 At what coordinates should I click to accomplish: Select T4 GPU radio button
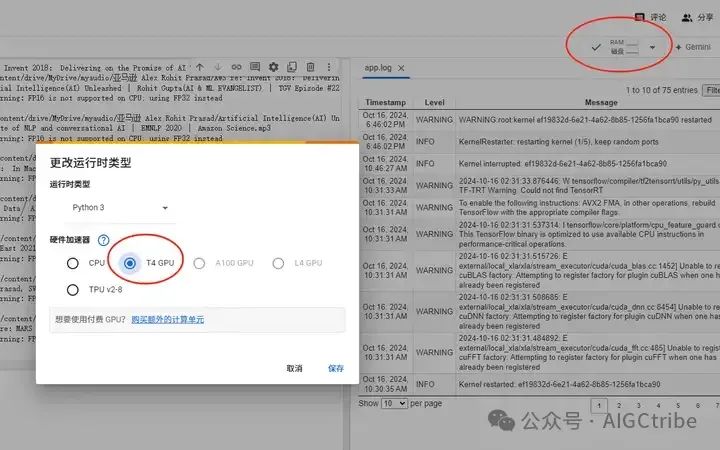(x=130, y=263)
